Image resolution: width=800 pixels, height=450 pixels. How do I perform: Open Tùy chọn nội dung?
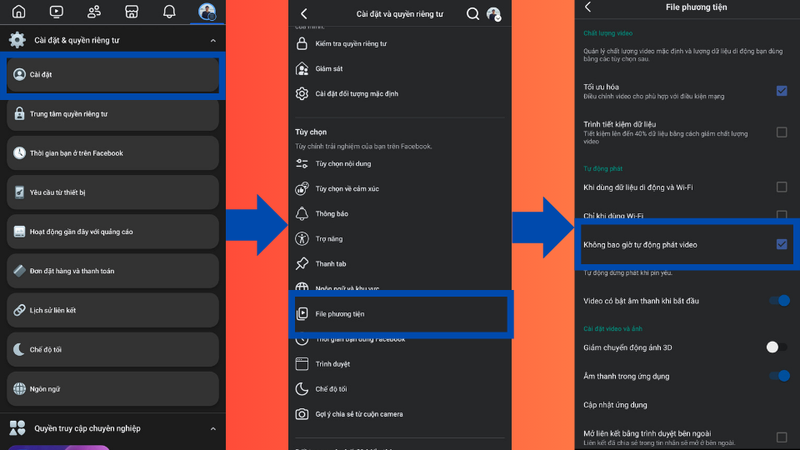(400, 163)
